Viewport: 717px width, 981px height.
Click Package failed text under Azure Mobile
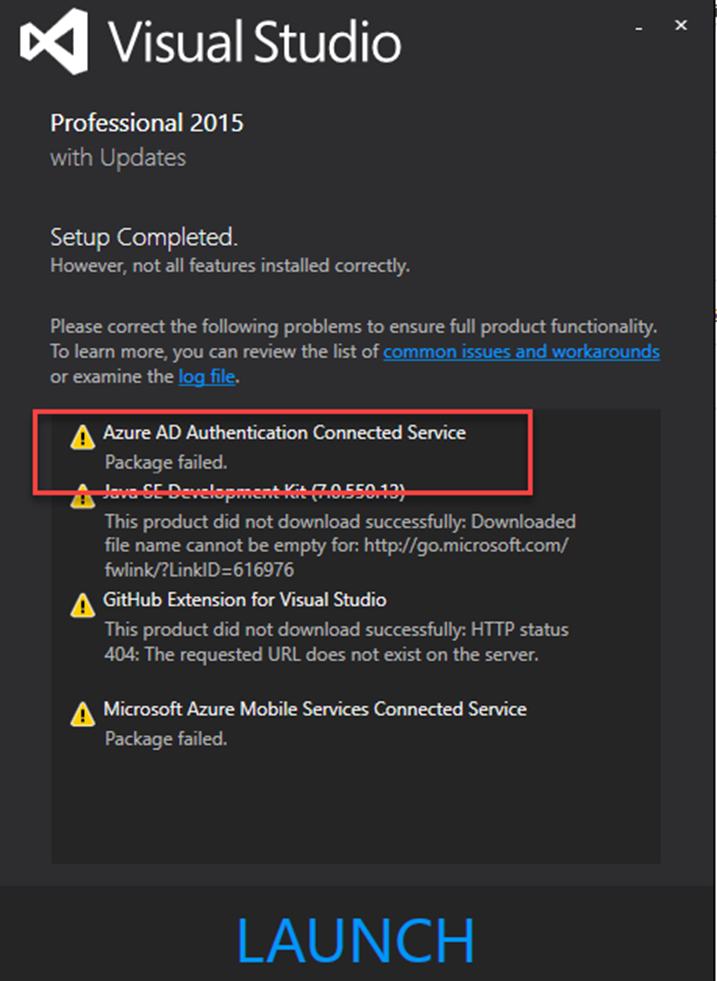click(x=166, y=739)
